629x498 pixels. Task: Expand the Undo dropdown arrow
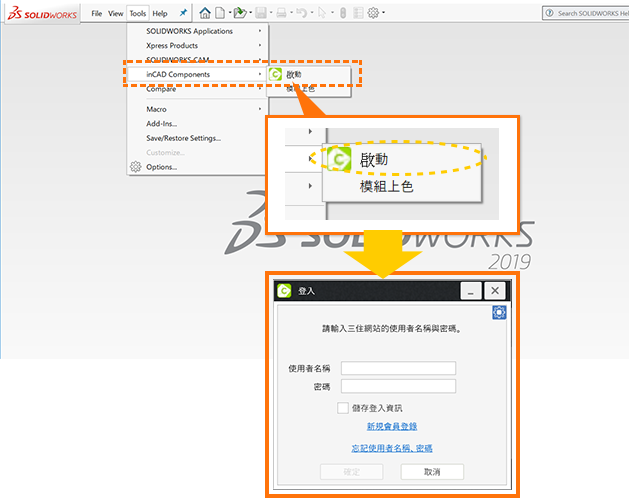pos(312,13)
